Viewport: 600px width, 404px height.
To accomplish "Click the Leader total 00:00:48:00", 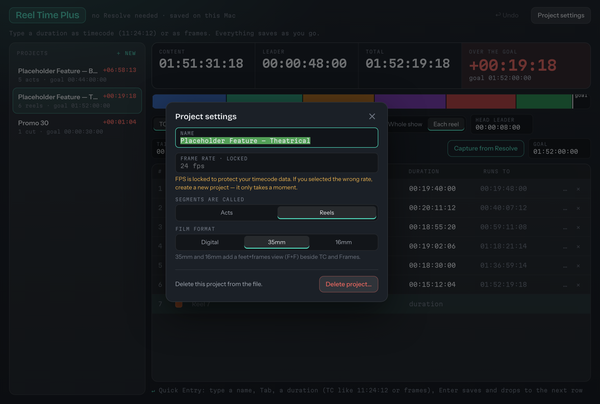I will (x=304, y=64).
